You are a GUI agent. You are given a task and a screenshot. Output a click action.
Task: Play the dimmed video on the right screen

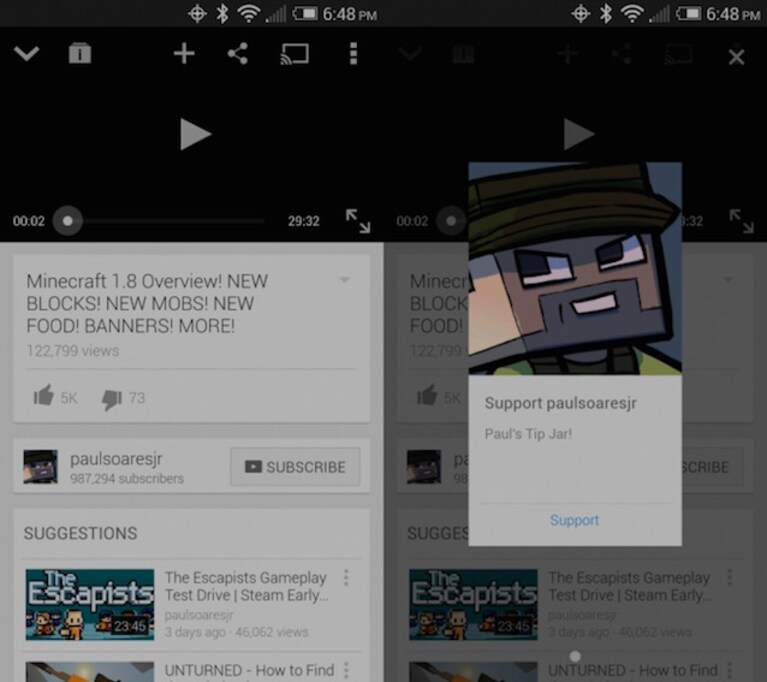pos(579,134)
